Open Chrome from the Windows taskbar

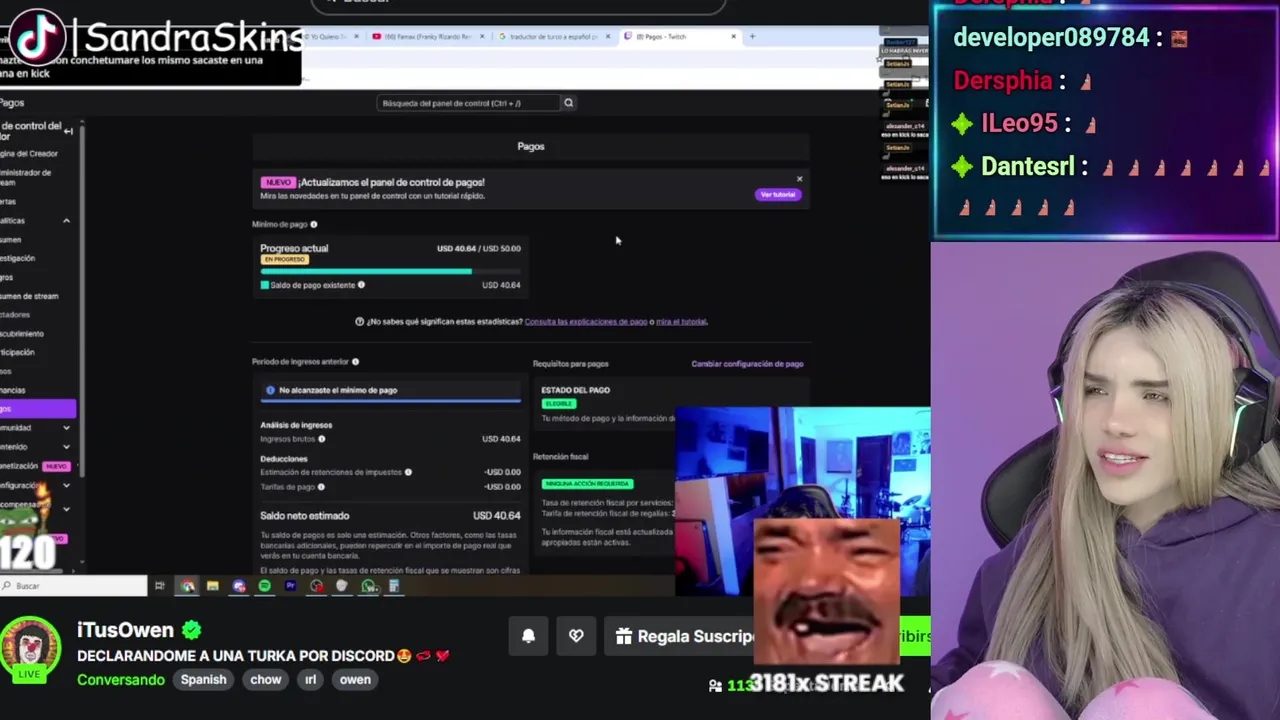(x=187, y=586)
